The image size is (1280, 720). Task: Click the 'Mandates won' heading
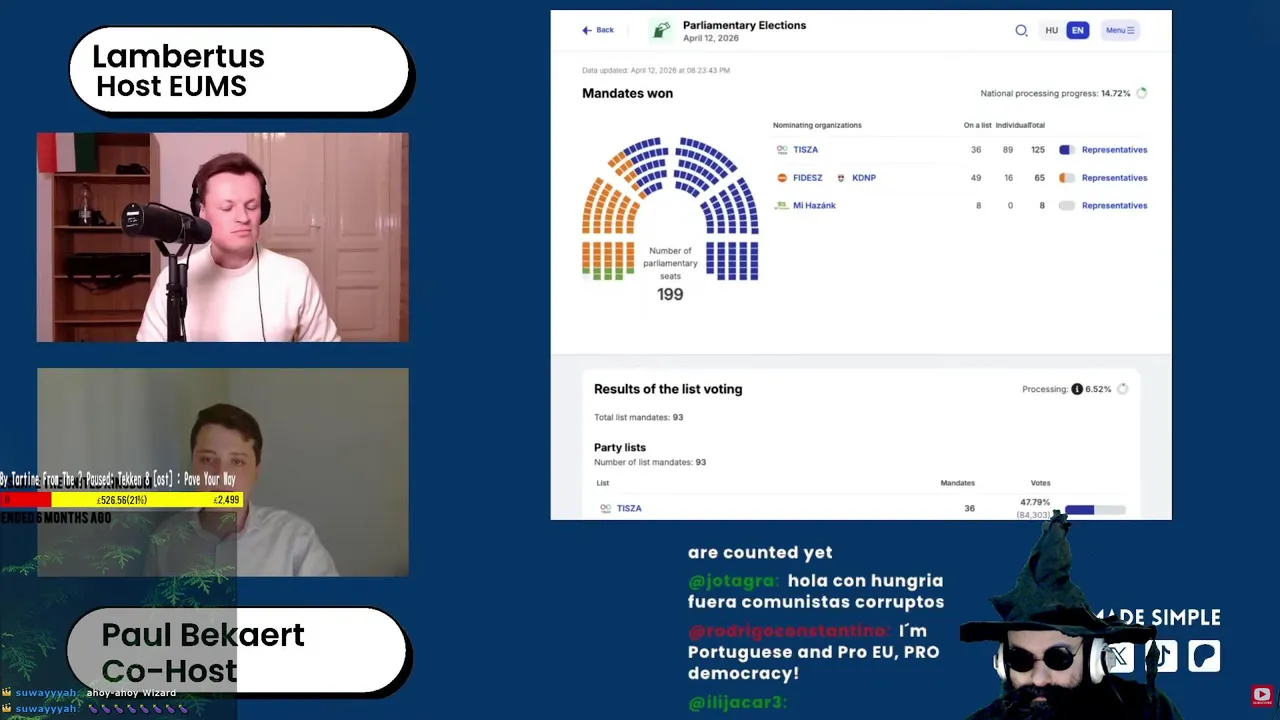point(627,93)
